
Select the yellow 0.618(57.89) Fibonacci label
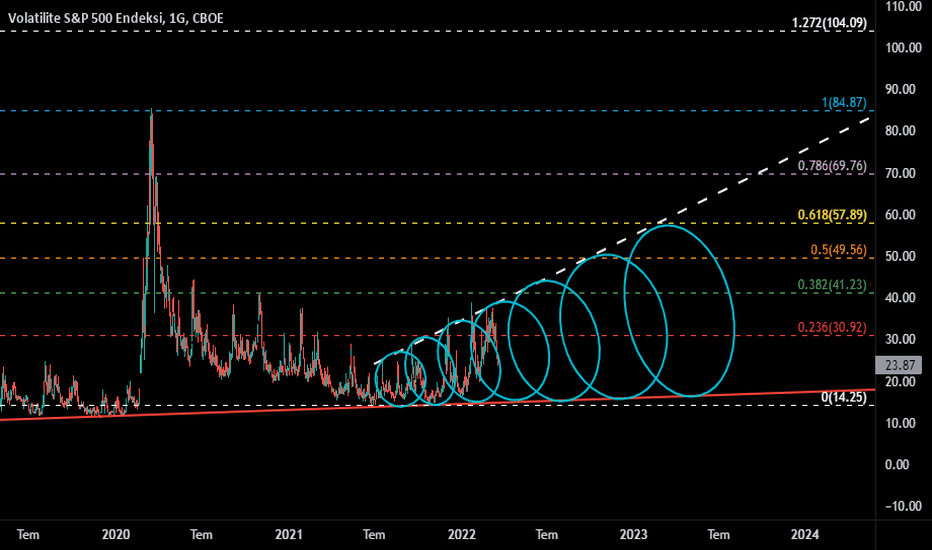pos(833,215)
